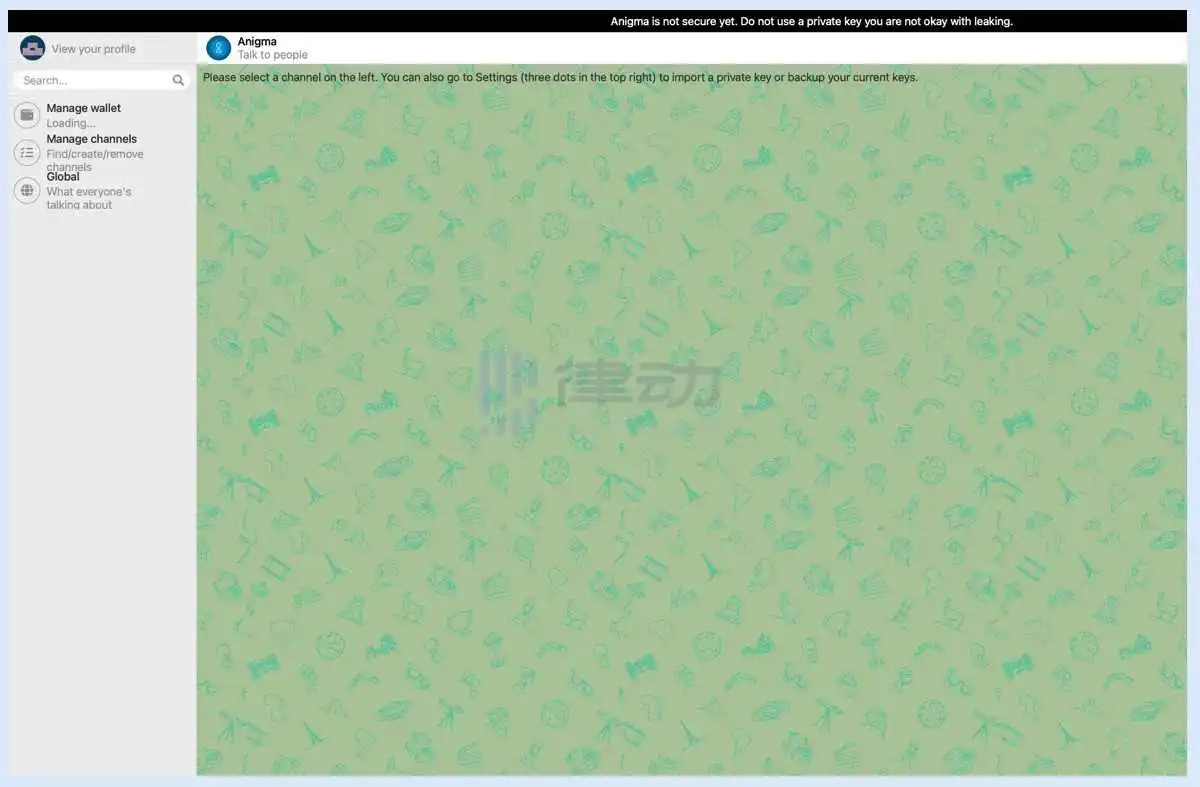Click the Global globe icon
Screen dimensions: 1200x787
pyautogui.click(x=27, y=191)
